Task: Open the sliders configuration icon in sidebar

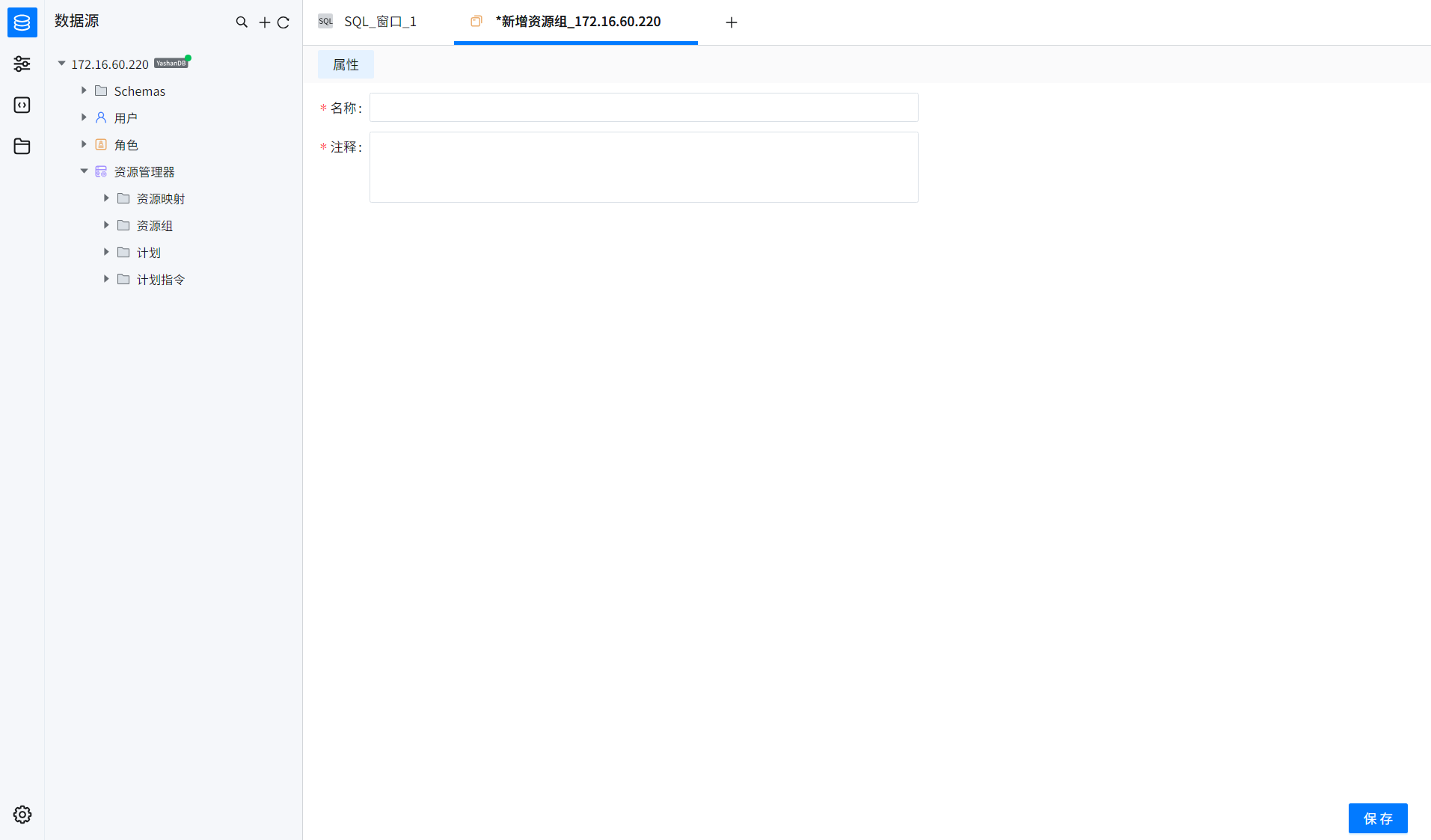Action: [22, 64]
